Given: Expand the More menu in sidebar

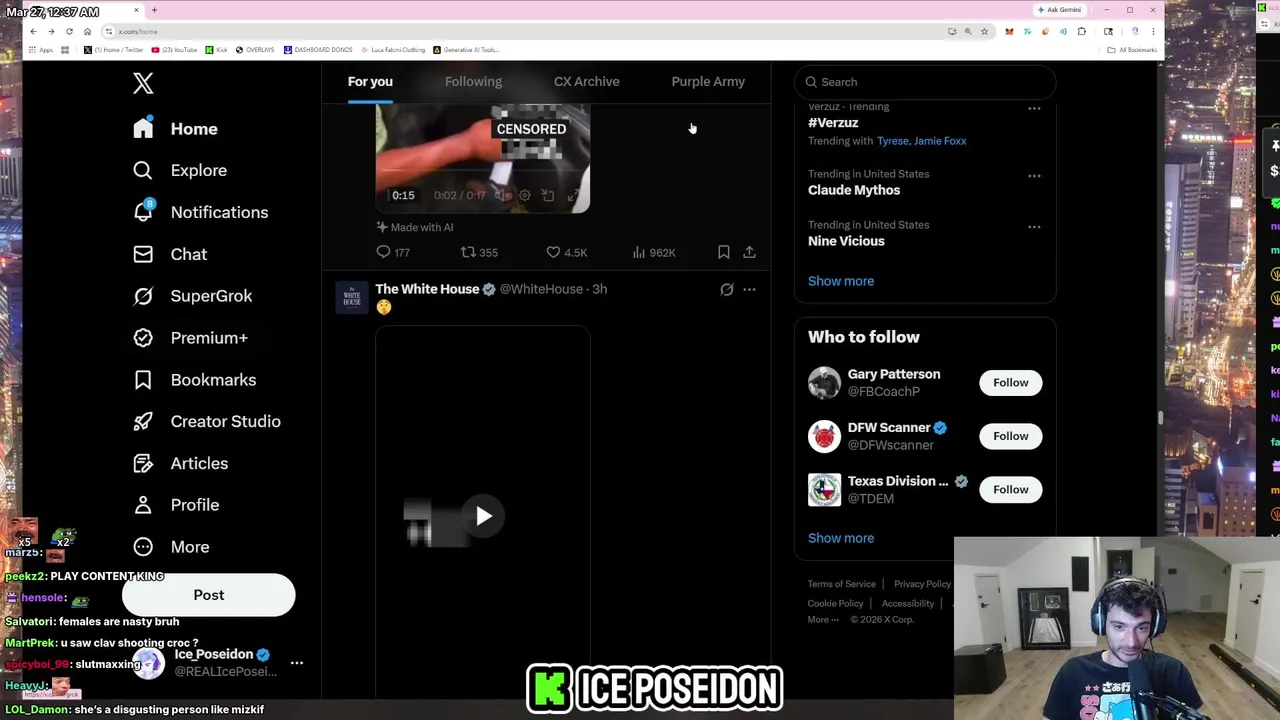Looking at the screenshot, I should coord(171,547).
